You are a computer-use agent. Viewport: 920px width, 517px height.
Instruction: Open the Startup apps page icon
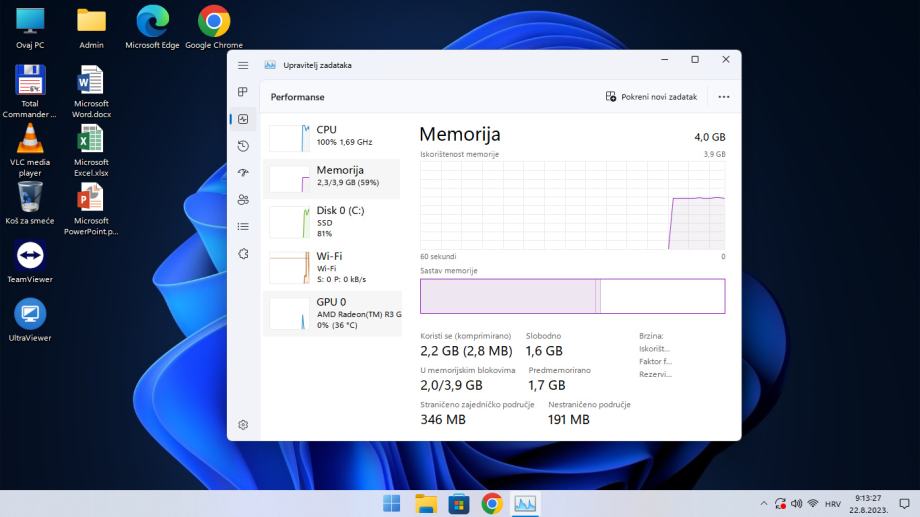(243, 173)
